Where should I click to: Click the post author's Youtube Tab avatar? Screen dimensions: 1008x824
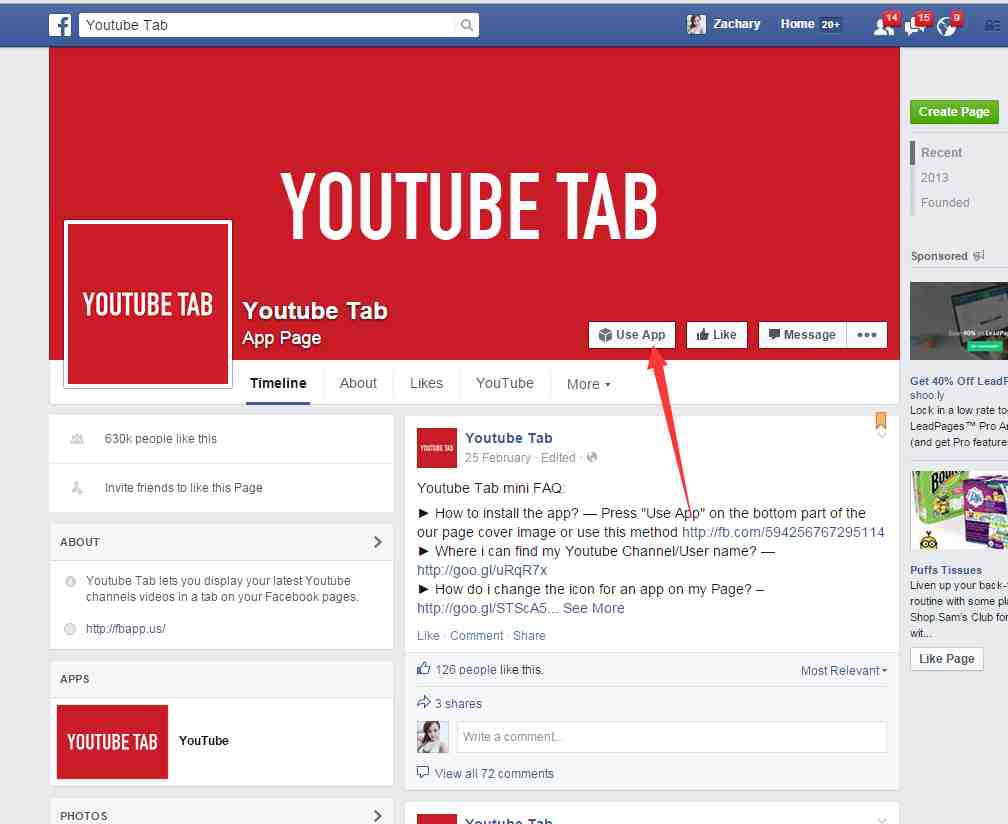436,447
